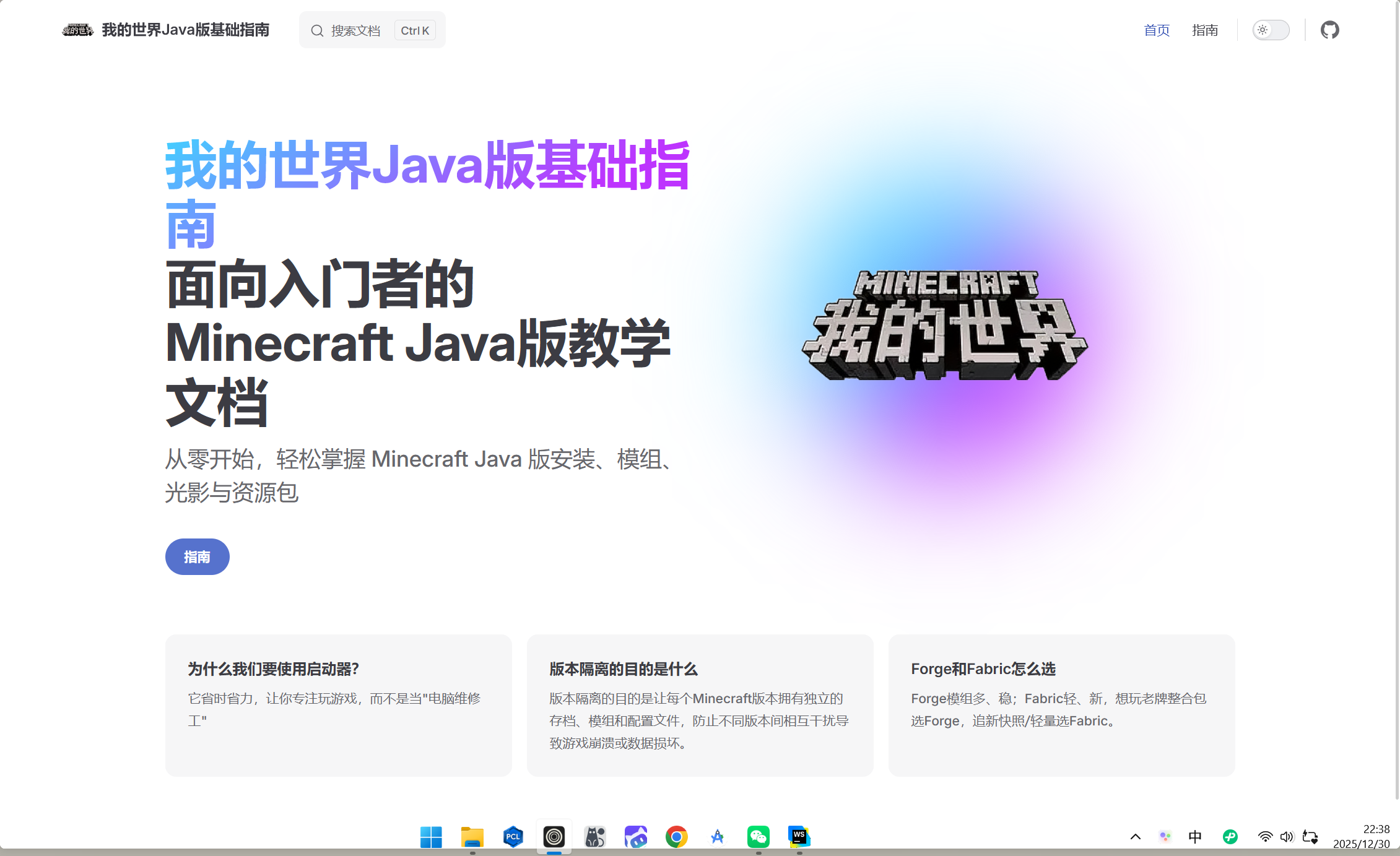Launch WebStorm from the taskbar
1400x856 pixels.
(x=799, y=836)
